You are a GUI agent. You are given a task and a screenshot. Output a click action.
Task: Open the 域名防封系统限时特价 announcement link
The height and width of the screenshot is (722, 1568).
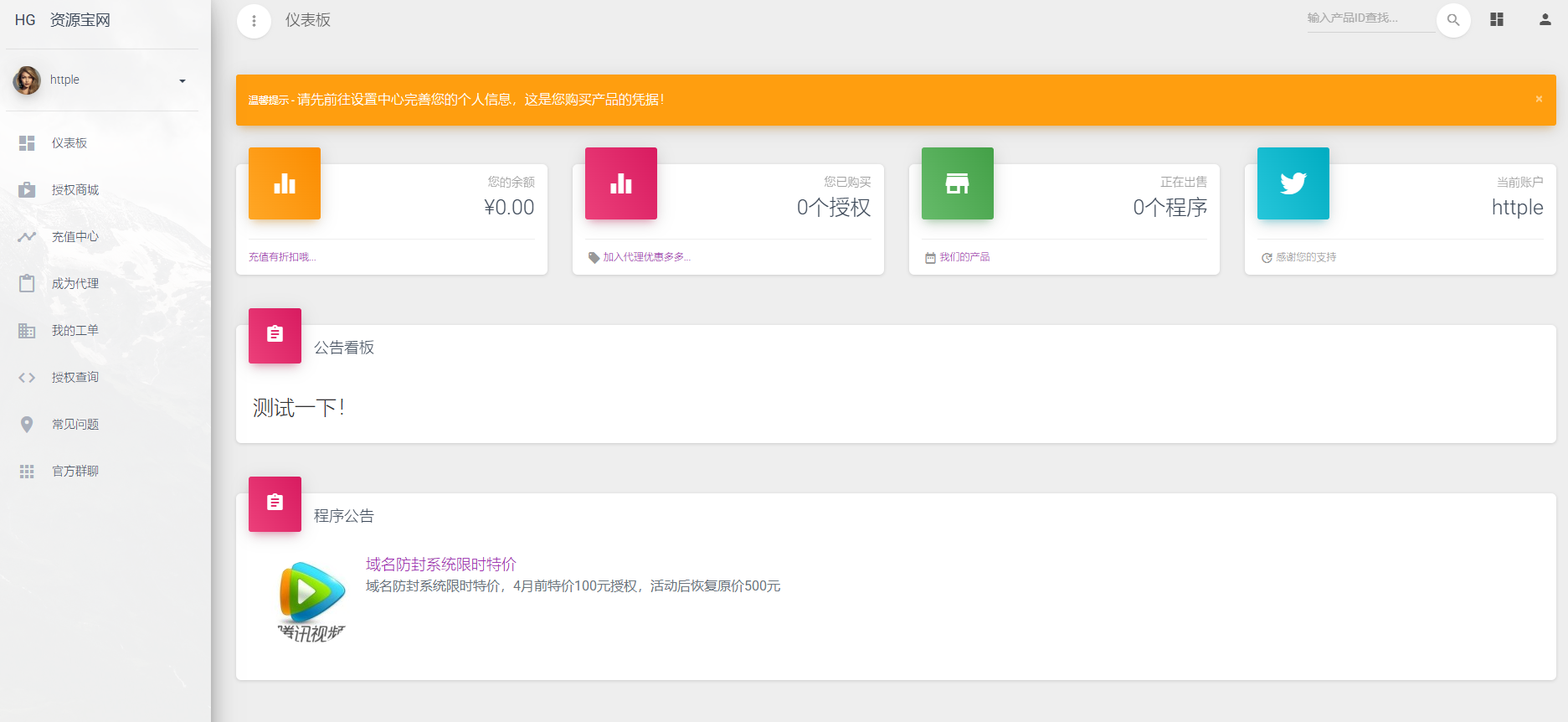tap(440, 565)
